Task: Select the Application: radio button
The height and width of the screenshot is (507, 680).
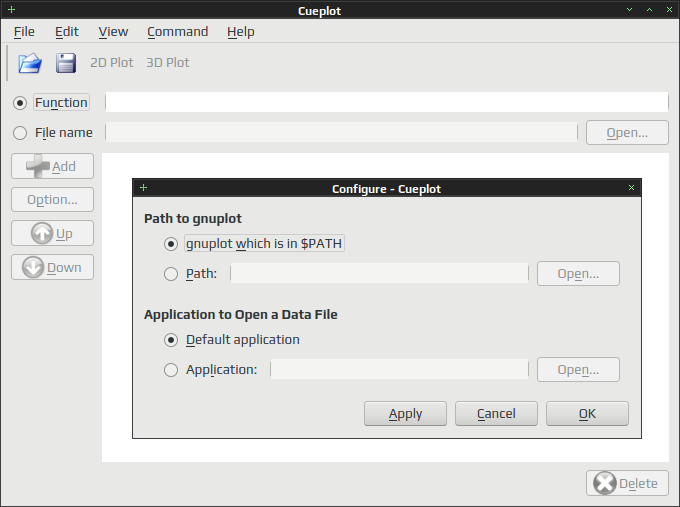Action: [171, 370]
